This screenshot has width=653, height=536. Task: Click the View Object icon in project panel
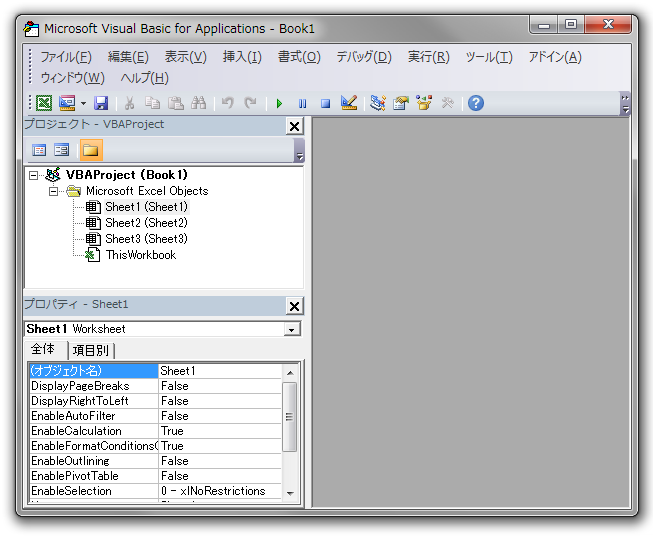point(62,150)
